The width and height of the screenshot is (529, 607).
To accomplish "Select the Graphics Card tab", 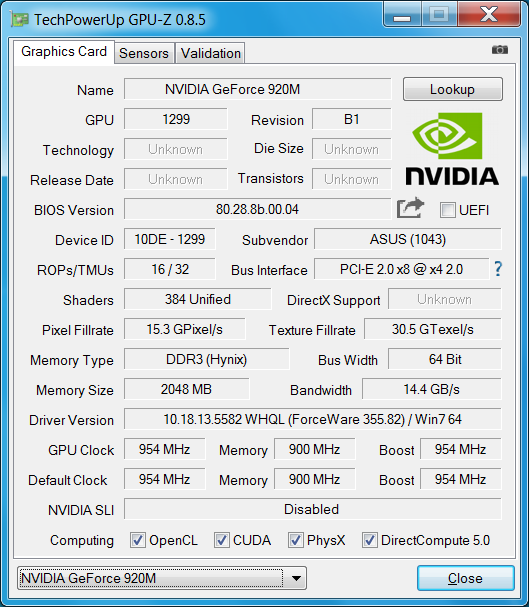I will coord(64,51).
